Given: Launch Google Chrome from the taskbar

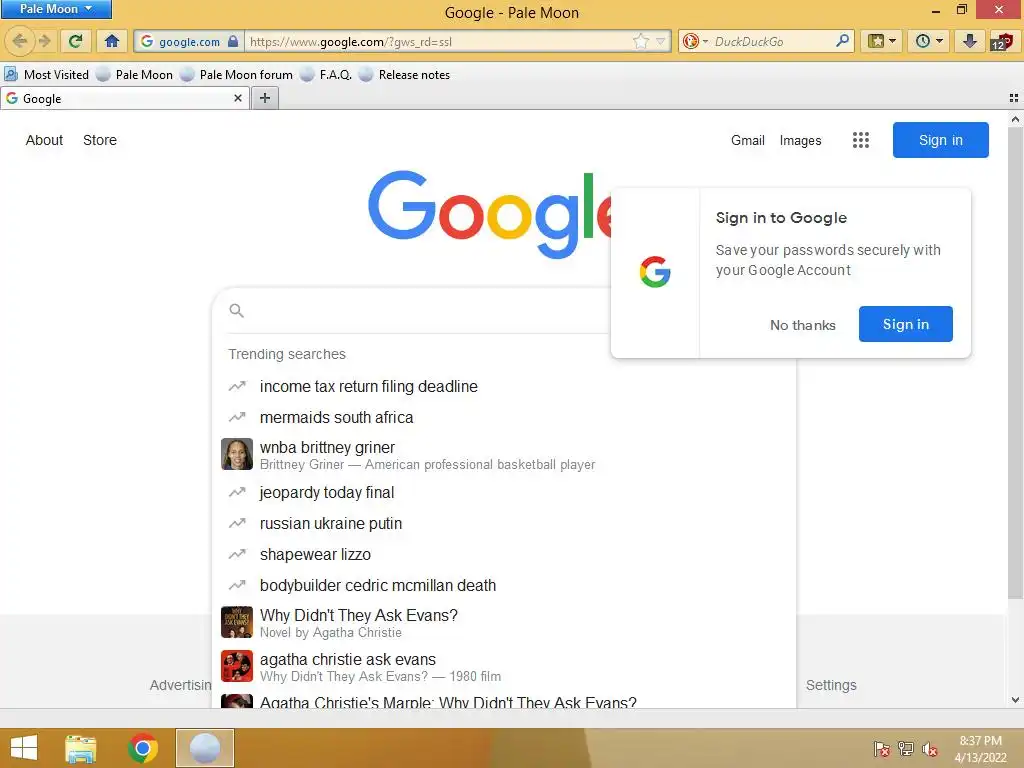Looking at the screenshot, I should point(143,748).
